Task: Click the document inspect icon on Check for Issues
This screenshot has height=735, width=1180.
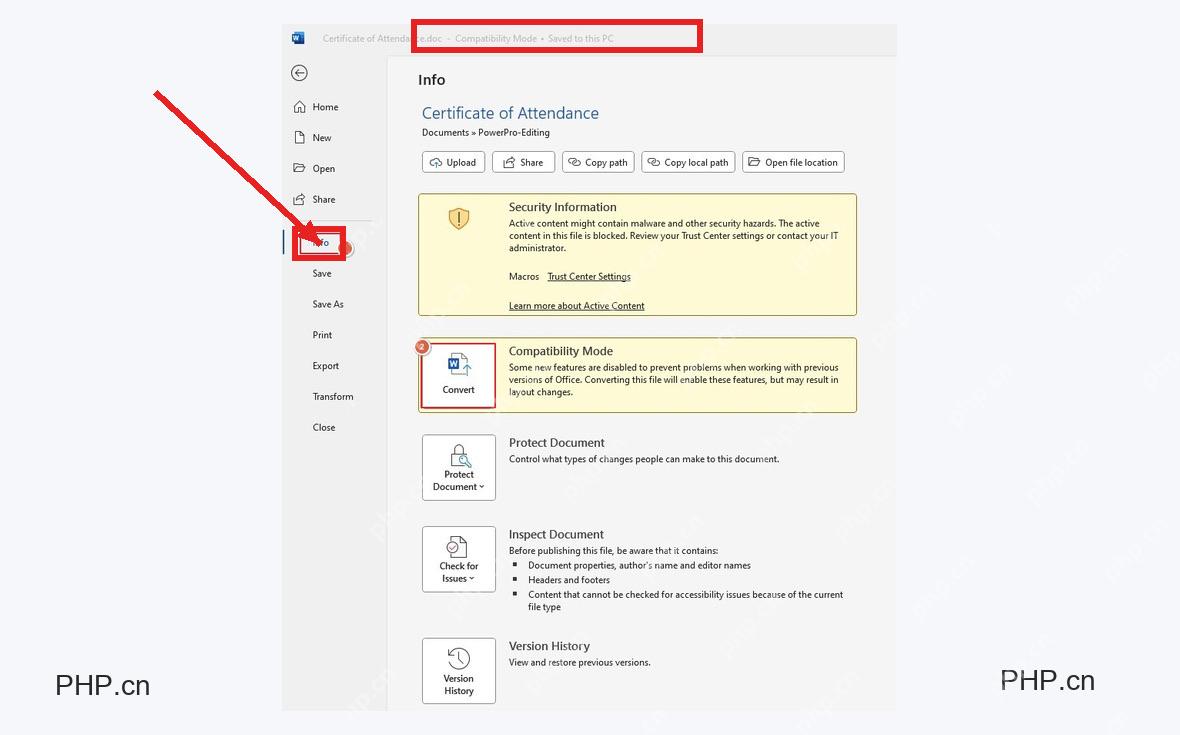Action: point(457,547)
